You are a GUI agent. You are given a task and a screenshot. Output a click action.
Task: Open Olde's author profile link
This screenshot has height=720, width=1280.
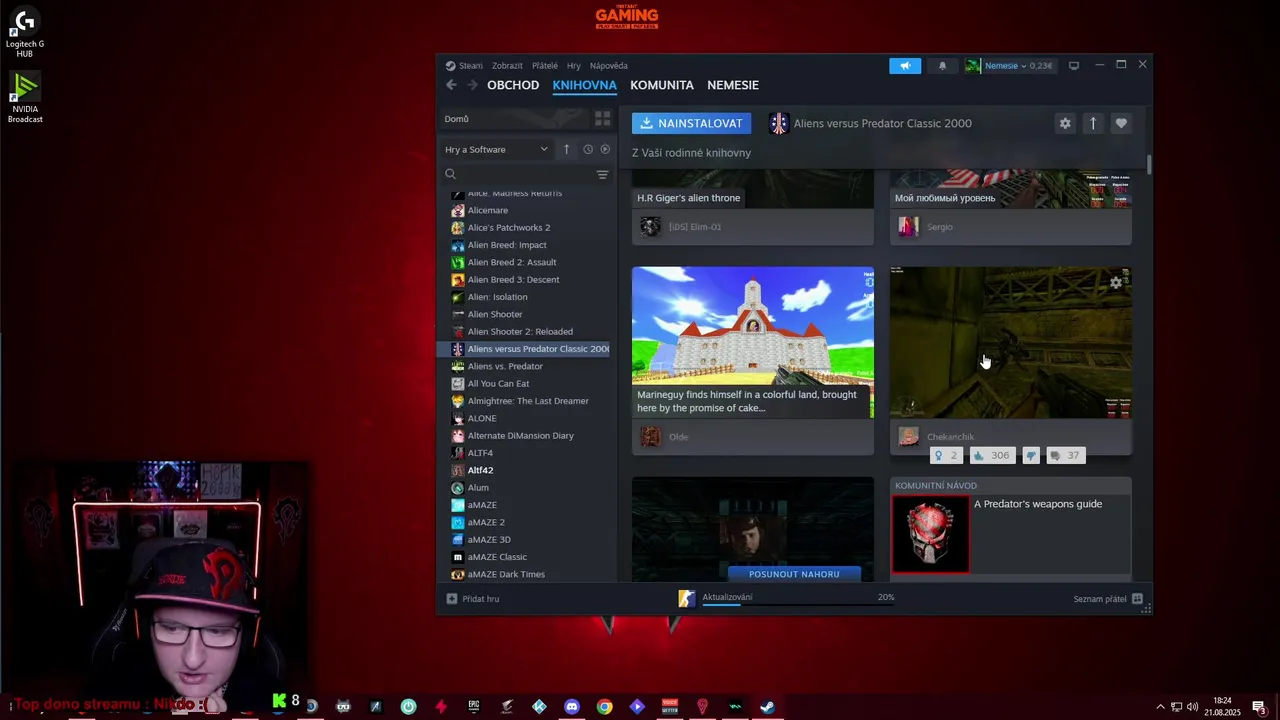click(678, 437)
